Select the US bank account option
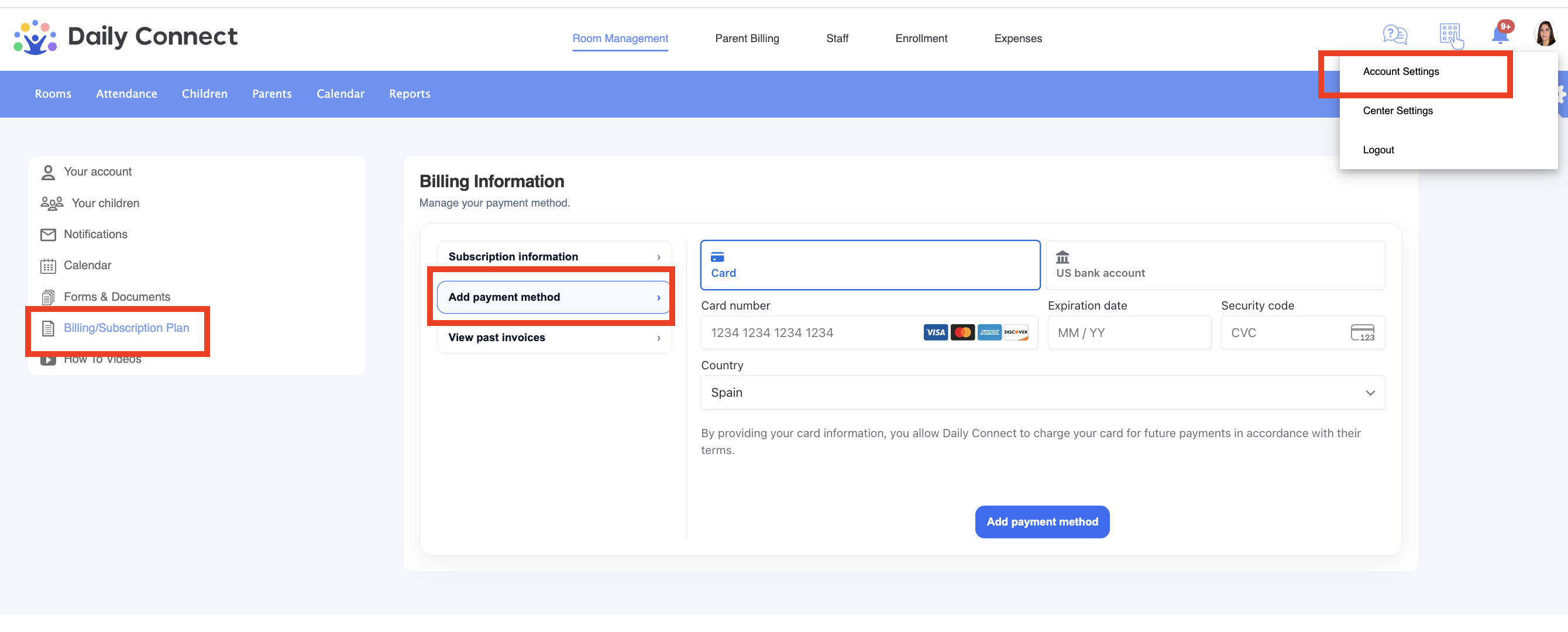 1215,265
